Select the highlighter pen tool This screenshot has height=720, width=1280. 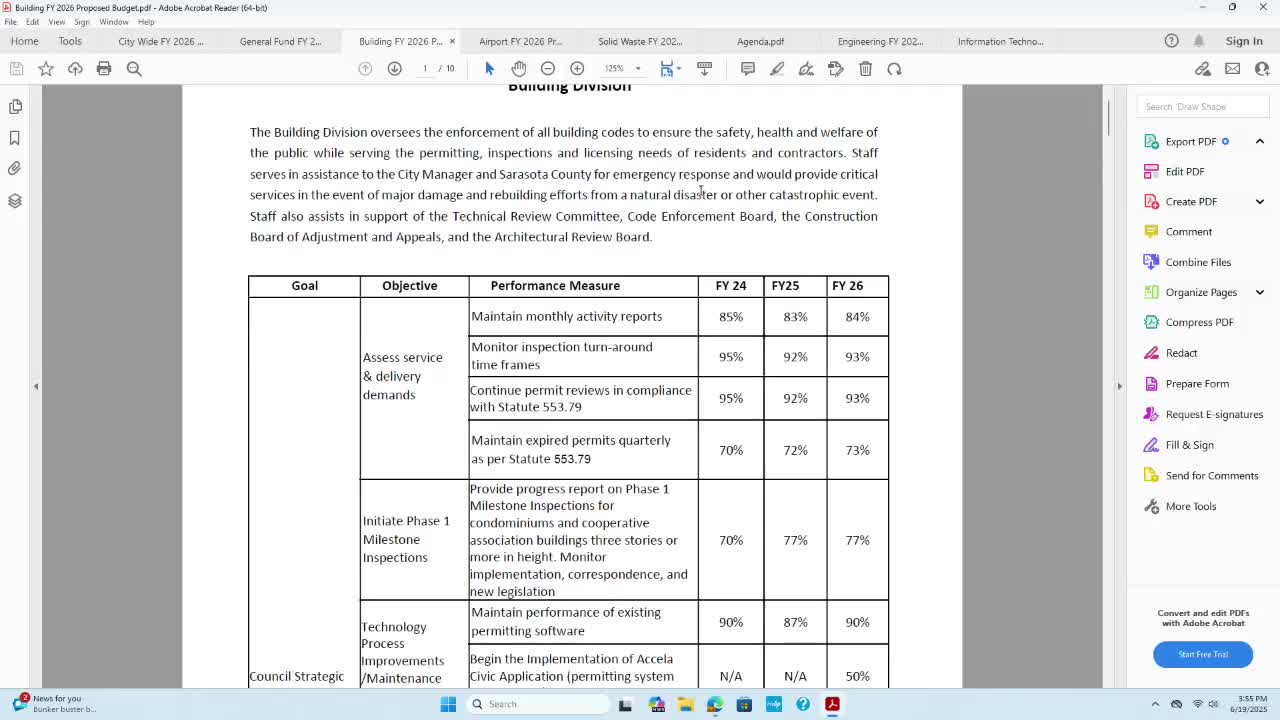777,68
